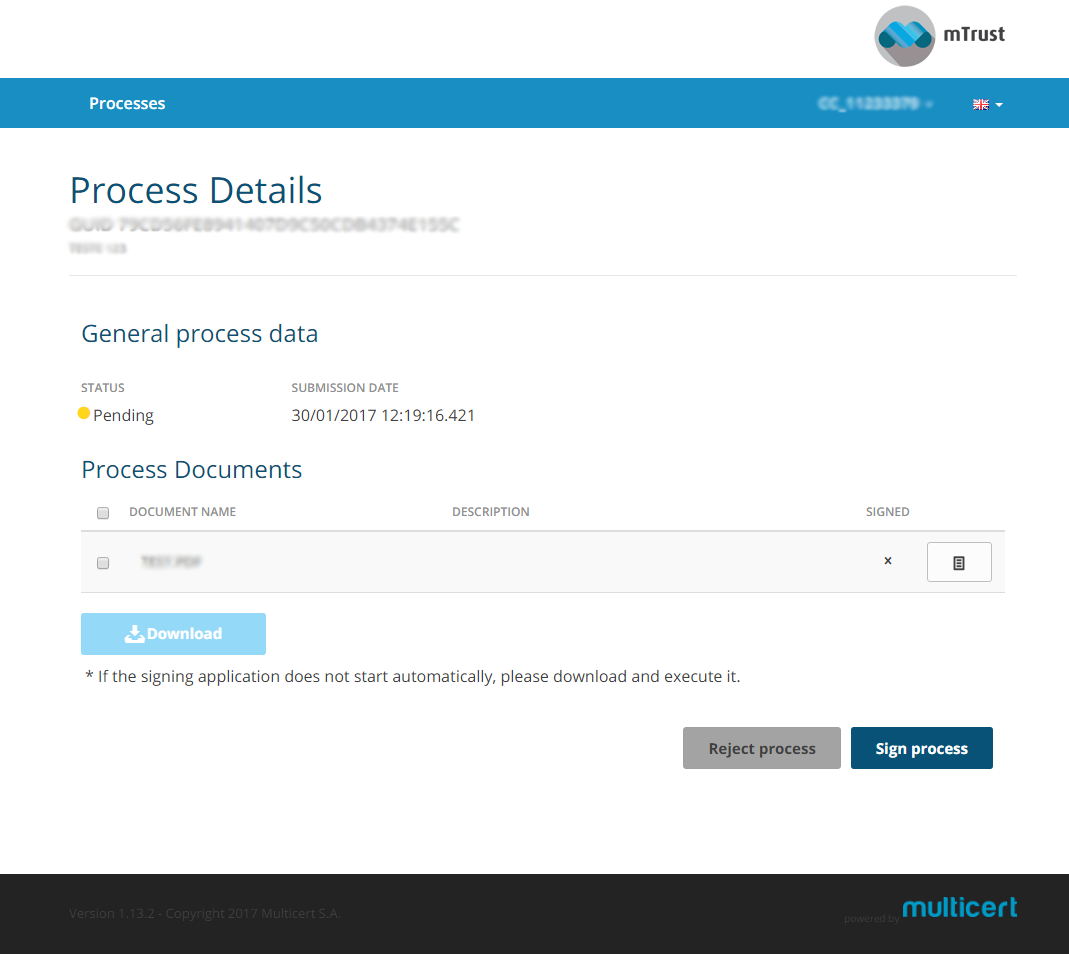Click the DOCUMENT NAME column header
Screen dimensions: 1069x954
pos(182,512)
